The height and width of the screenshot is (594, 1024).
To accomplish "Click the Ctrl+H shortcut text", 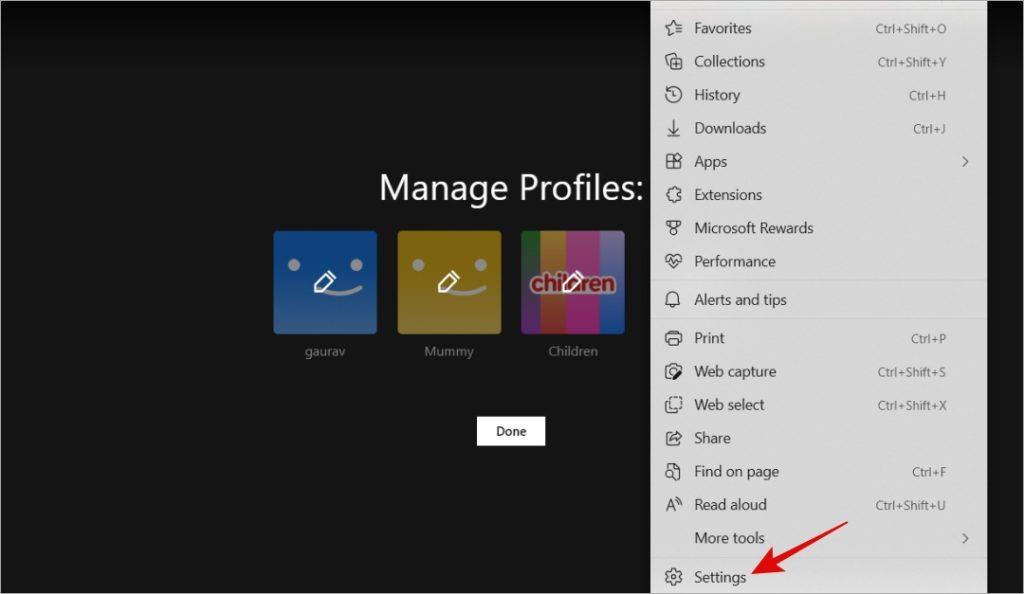I will click(927, 95).
